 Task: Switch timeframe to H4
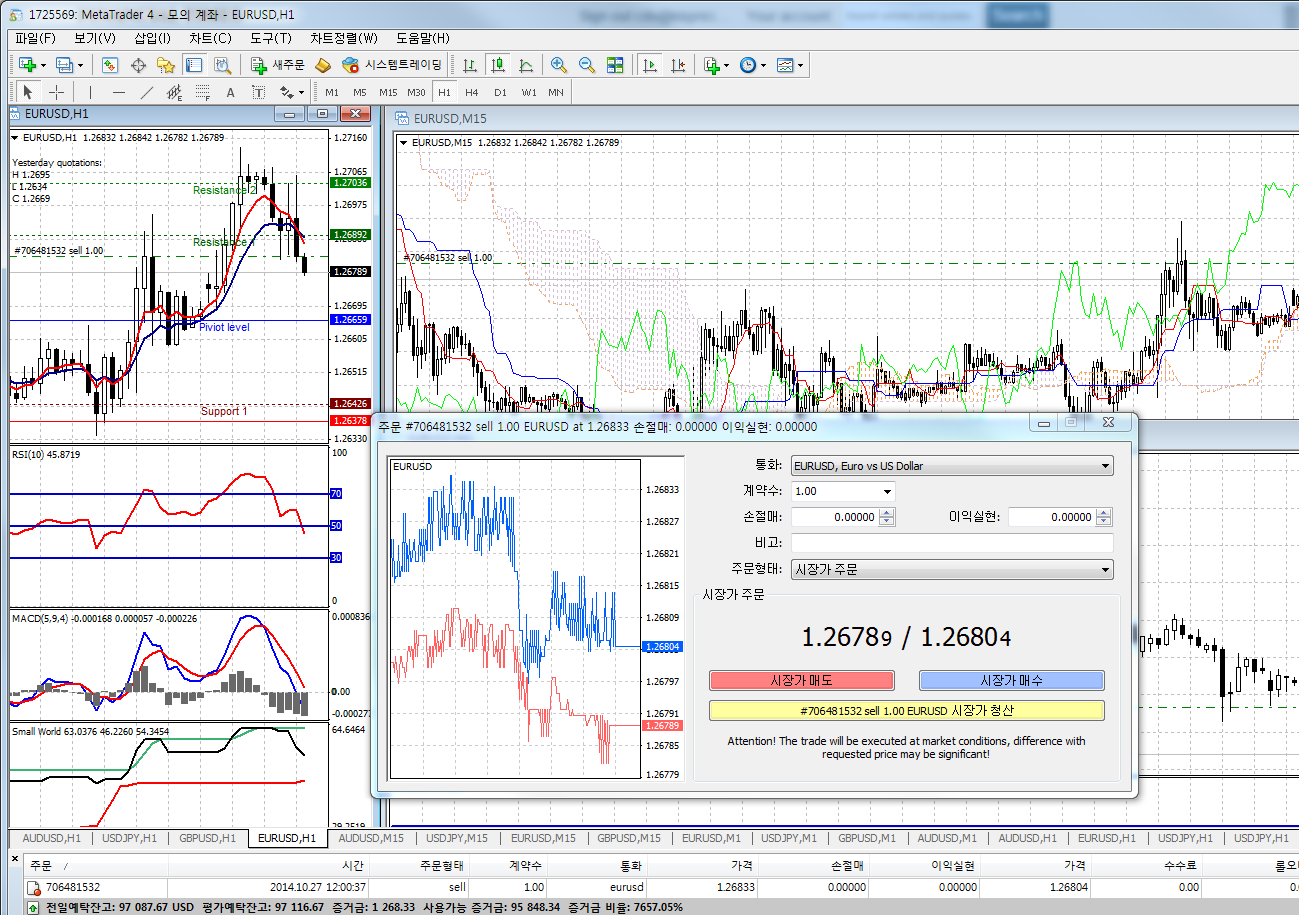coord(472,92)
